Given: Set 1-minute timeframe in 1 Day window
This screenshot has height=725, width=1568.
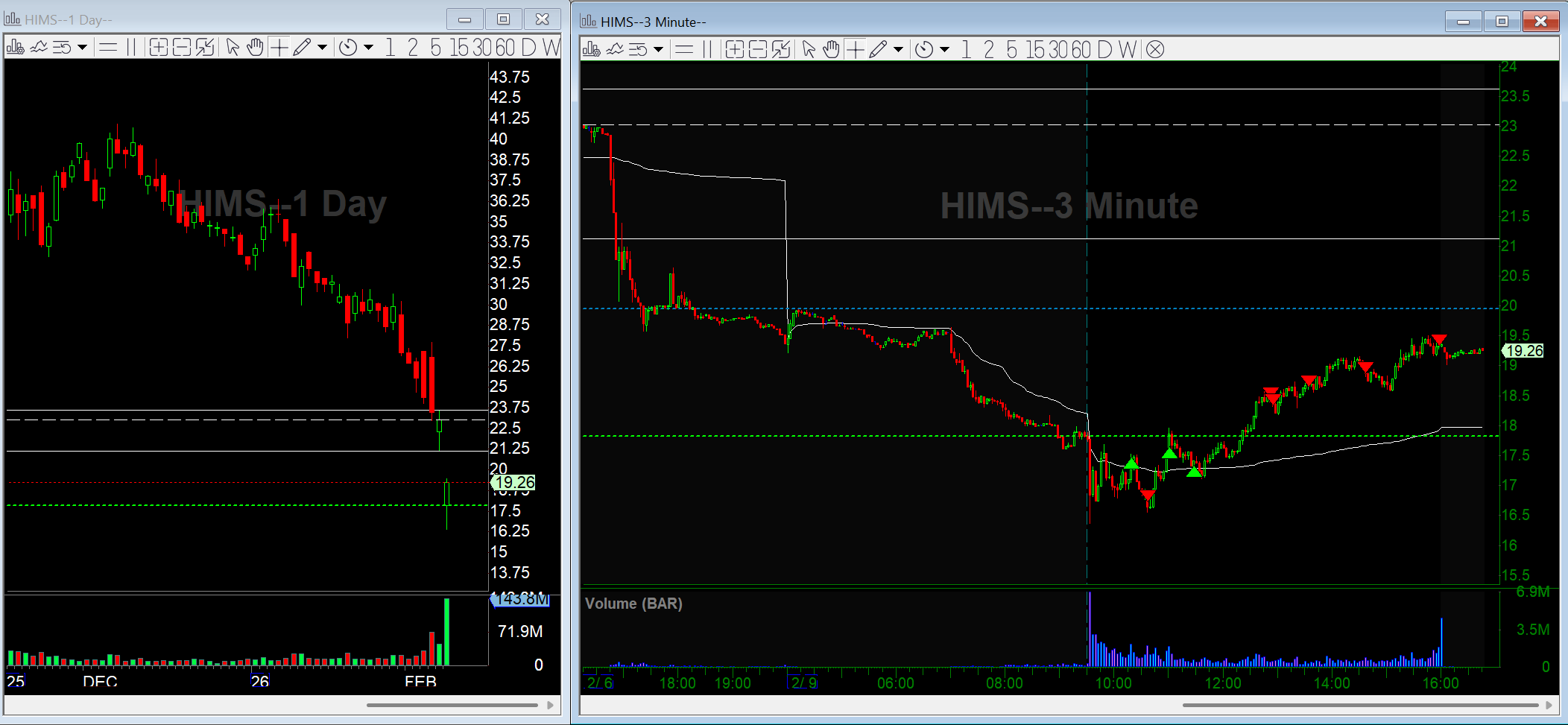Looking at the screenshot, I should [390, 48].
